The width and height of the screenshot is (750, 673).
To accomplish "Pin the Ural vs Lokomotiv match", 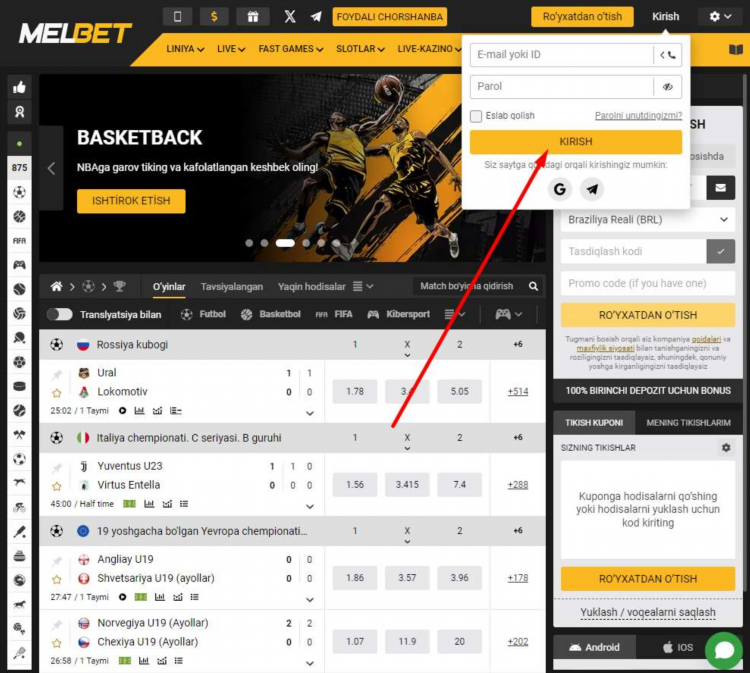I will coord(57,374).
